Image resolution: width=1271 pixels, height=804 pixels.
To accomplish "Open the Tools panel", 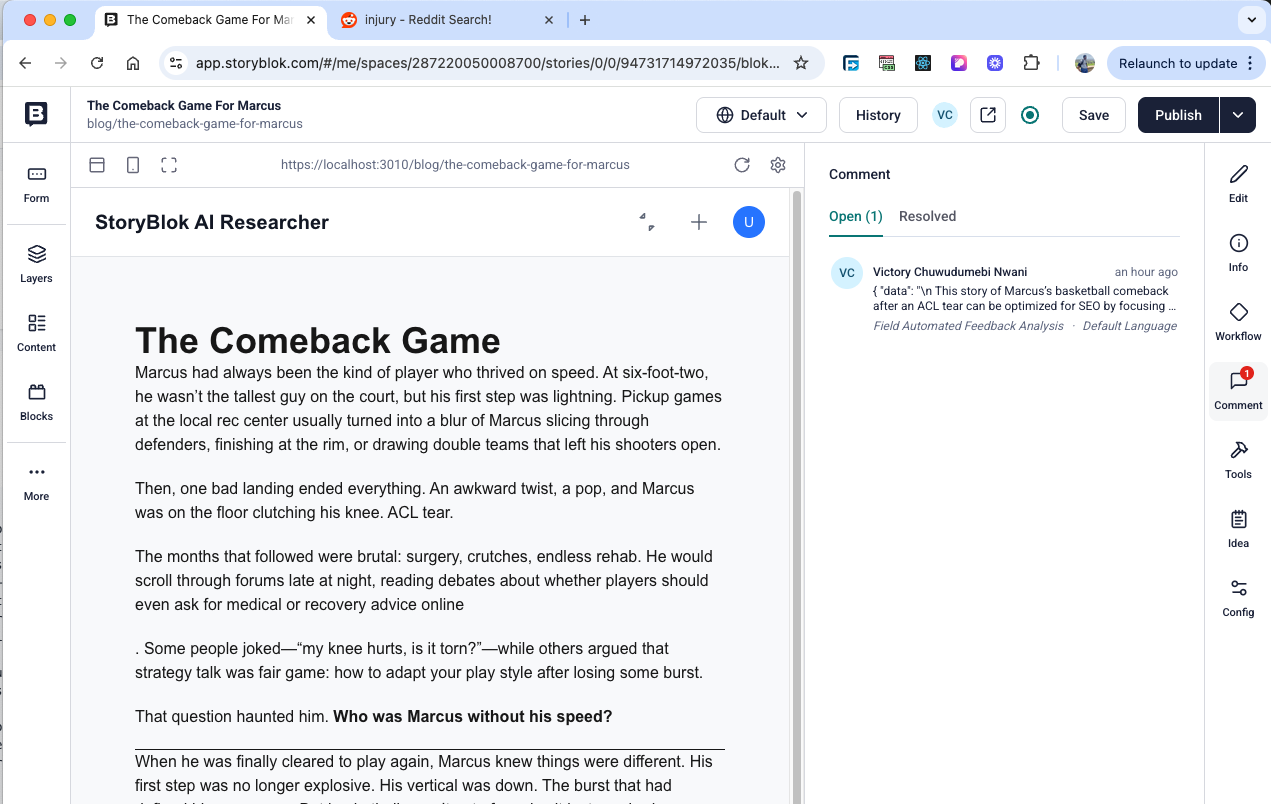I will click(1238, 460).
